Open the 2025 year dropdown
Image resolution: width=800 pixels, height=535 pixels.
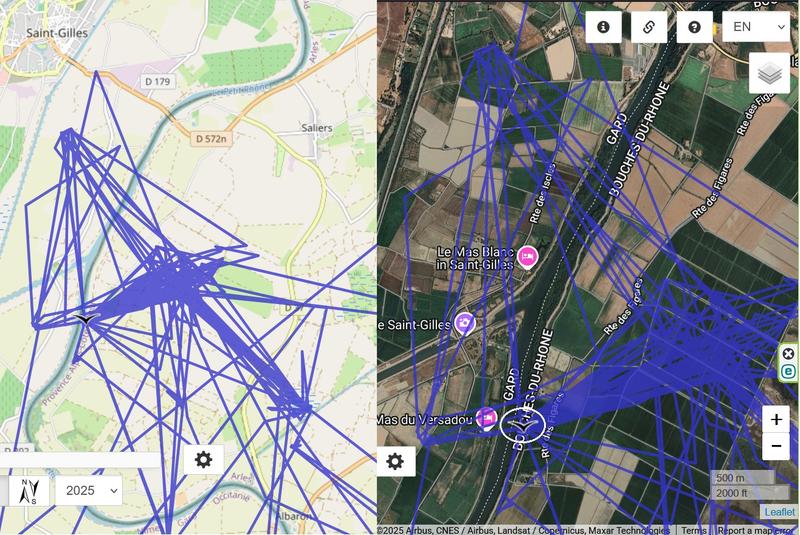pyautogui.click(x=89, y=491)
